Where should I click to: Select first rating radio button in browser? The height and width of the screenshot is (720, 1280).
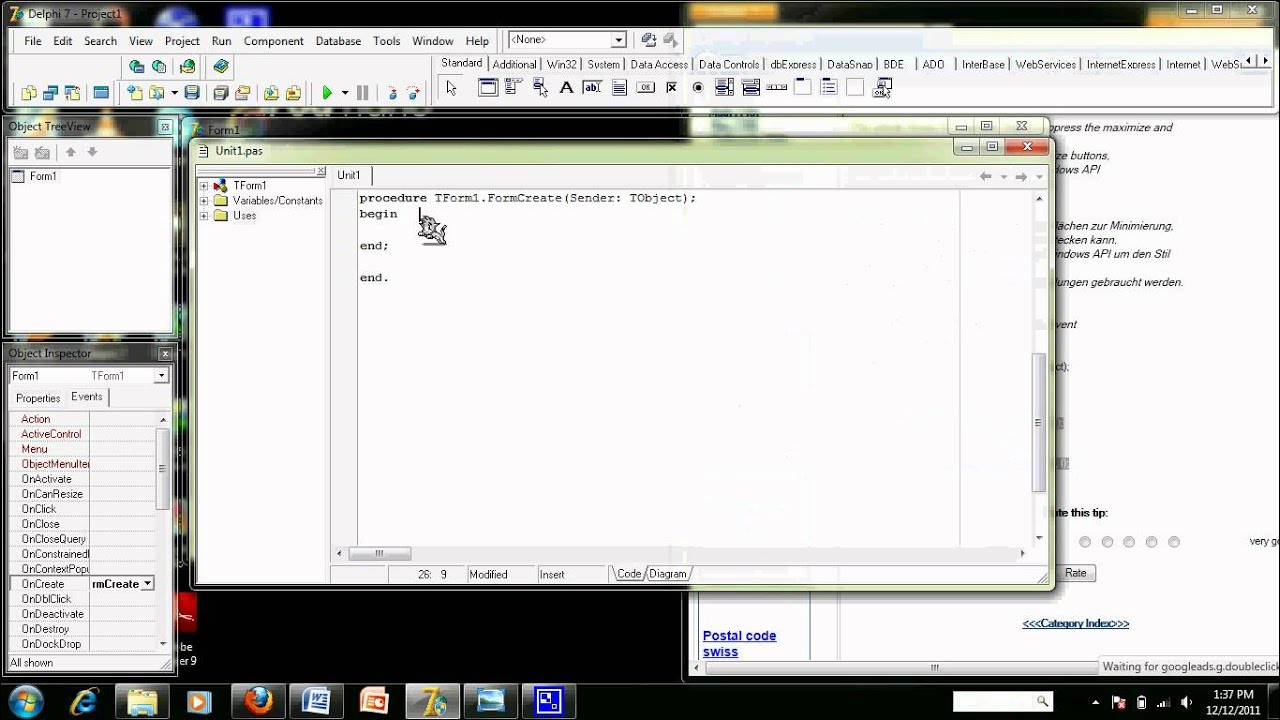coord(1085,542)
